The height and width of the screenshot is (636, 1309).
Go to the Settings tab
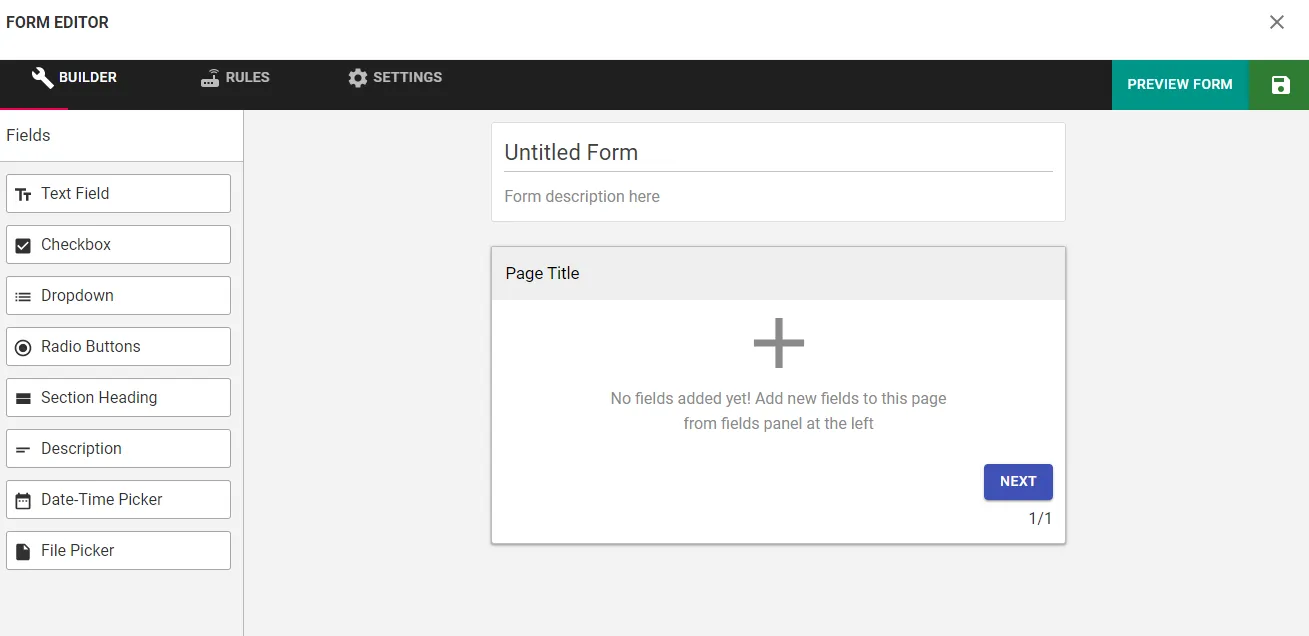point(395,78)
